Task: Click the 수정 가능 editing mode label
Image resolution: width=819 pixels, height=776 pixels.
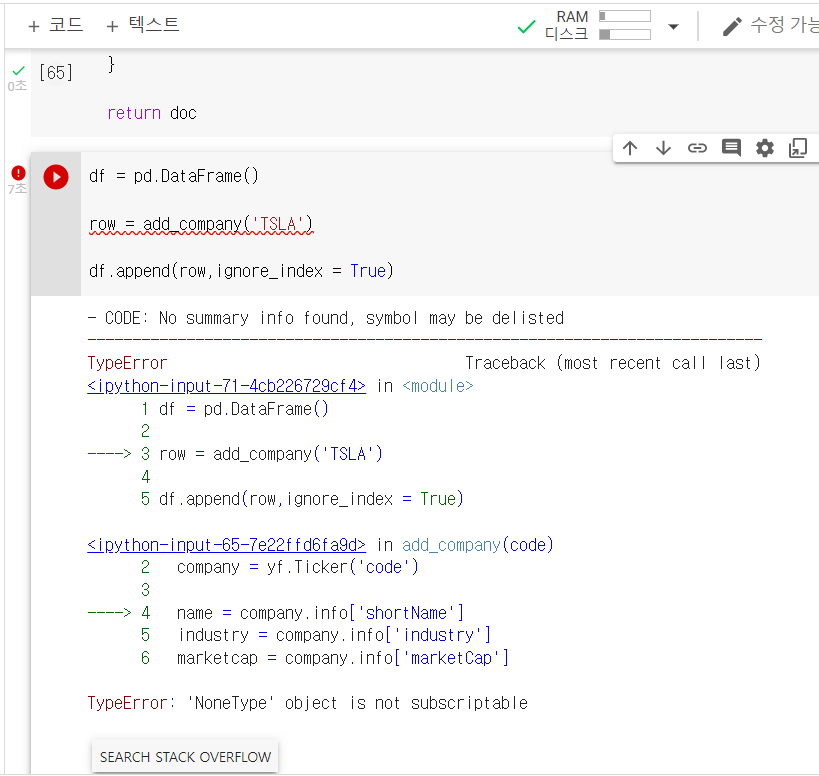Action: (x=784, y=25)
